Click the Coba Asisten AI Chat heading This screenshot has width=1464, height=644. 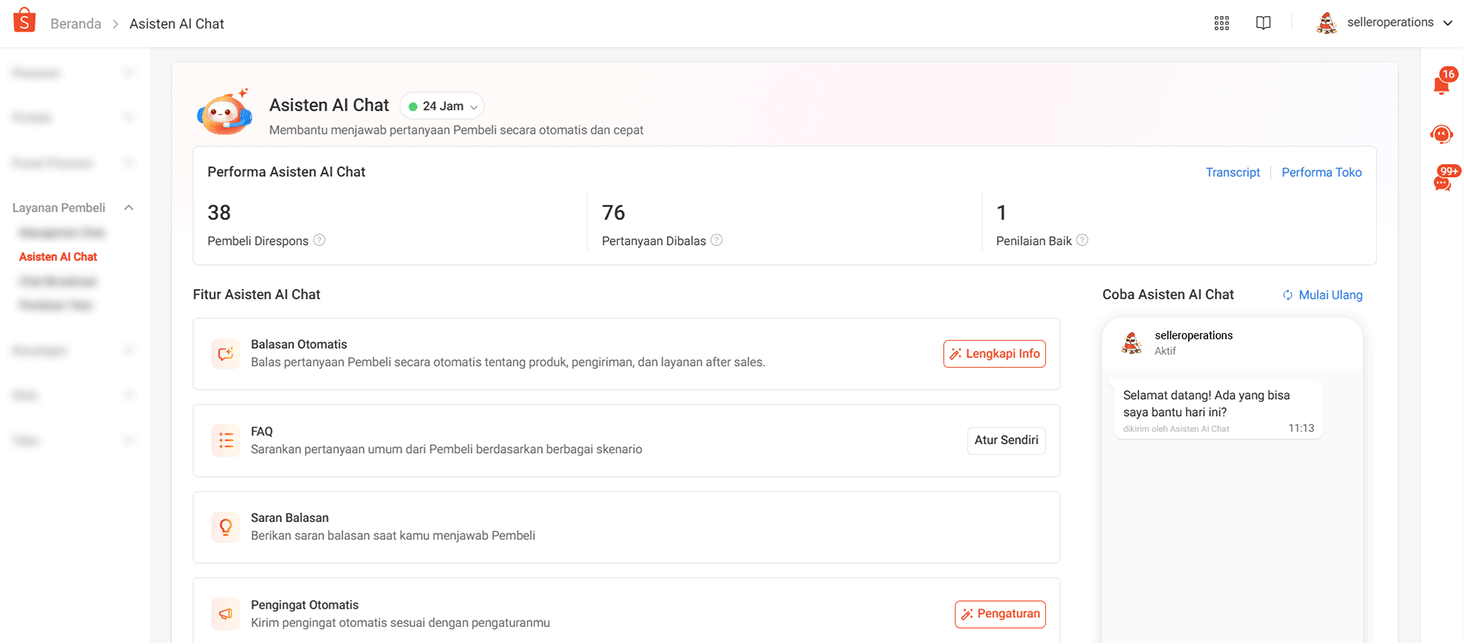click(1168, 295)
